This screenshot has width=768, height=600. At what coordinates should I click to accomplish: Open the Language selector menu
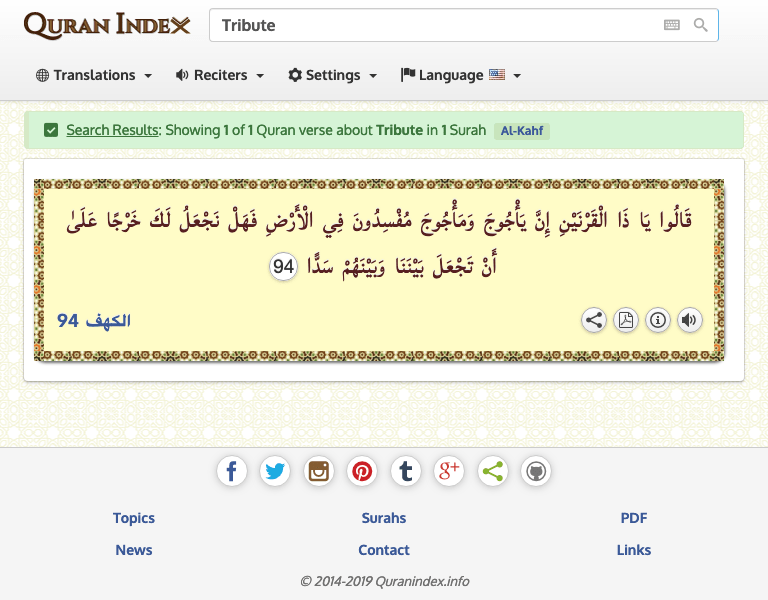coord(460,75)
